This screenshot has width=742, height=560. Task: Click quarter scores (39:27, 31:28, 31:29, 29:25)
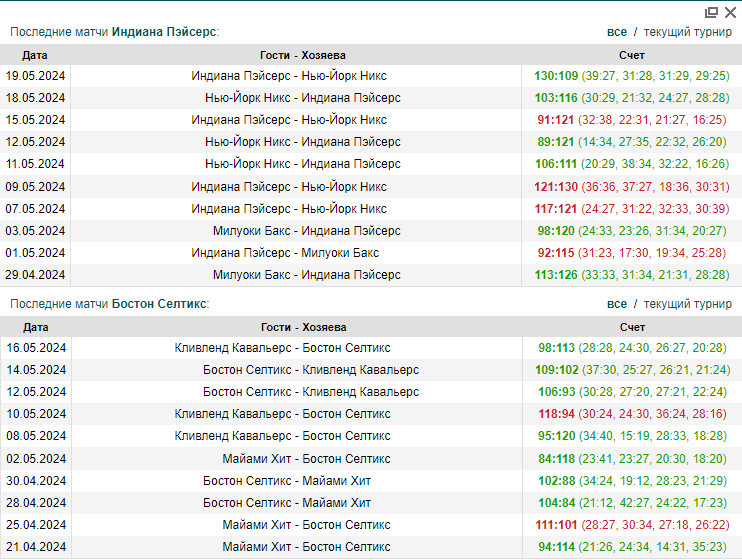pyautogui.click(x=655, y=76)
